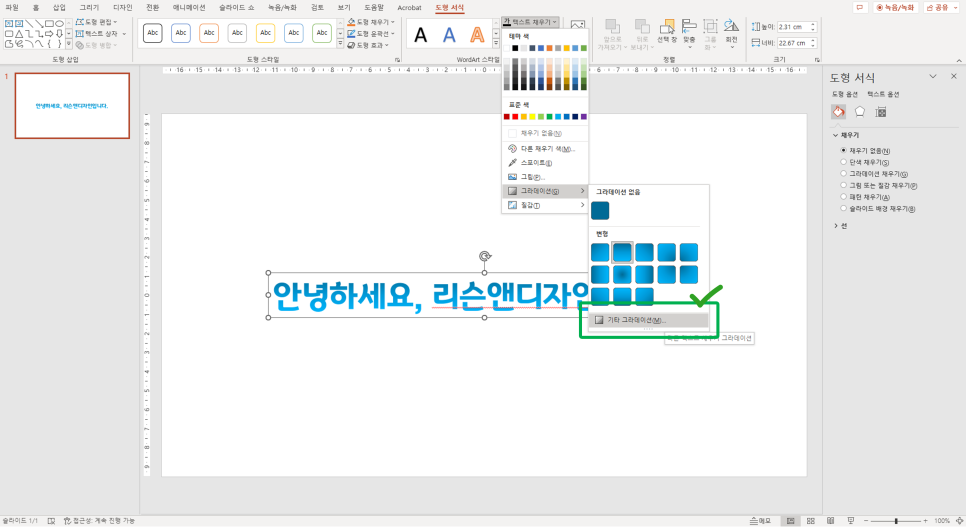Switch to the 디자인 ribbon tab
This screenshot has width=966, height=527.
[x=123, y=7]
